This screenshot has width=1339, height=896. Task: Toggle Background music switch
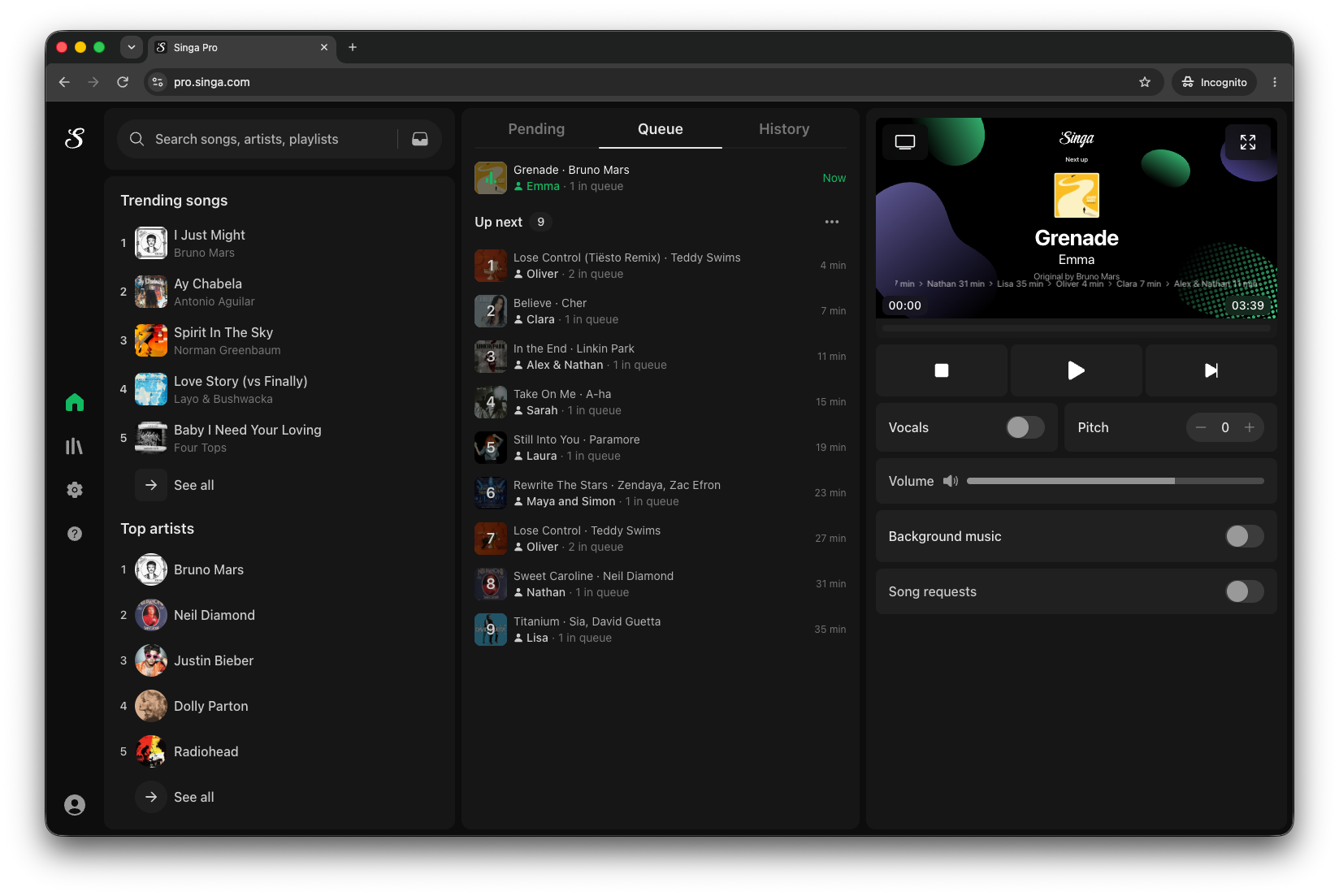click(1245, 536)
